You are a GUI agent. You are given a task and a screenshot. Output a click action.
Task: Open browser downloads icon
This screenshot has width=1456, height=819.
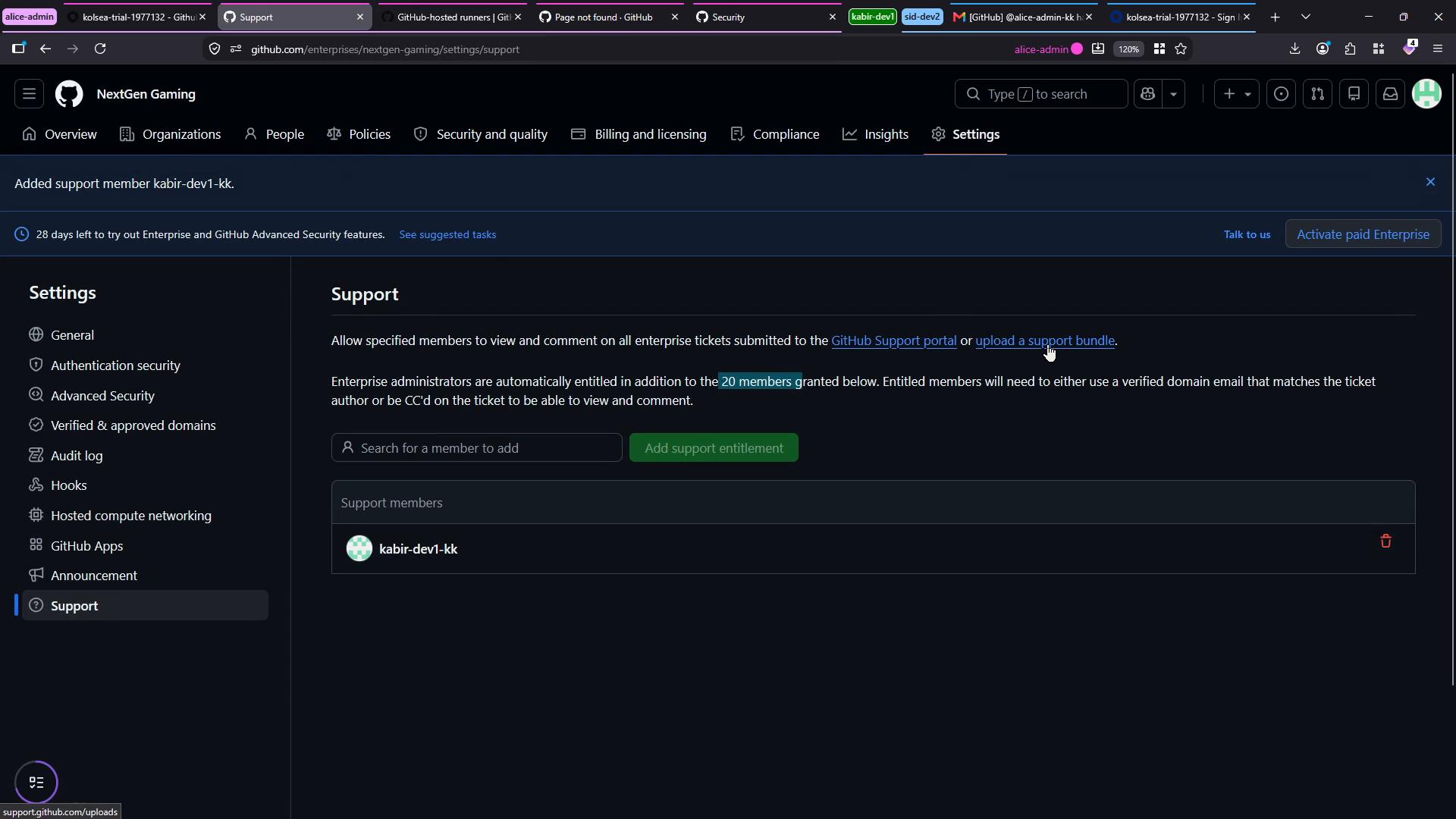pyautogui.click(x=1294, y=49)
